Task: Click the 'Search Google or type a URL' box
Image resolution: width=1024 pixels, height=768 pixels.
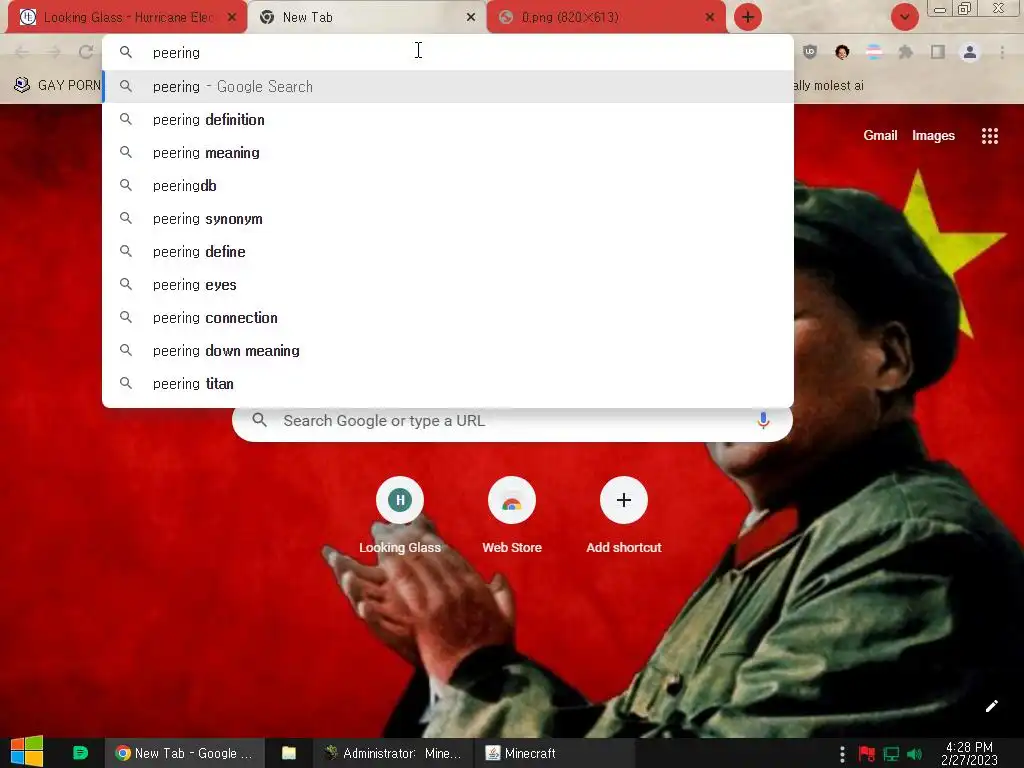Action: 512,421
